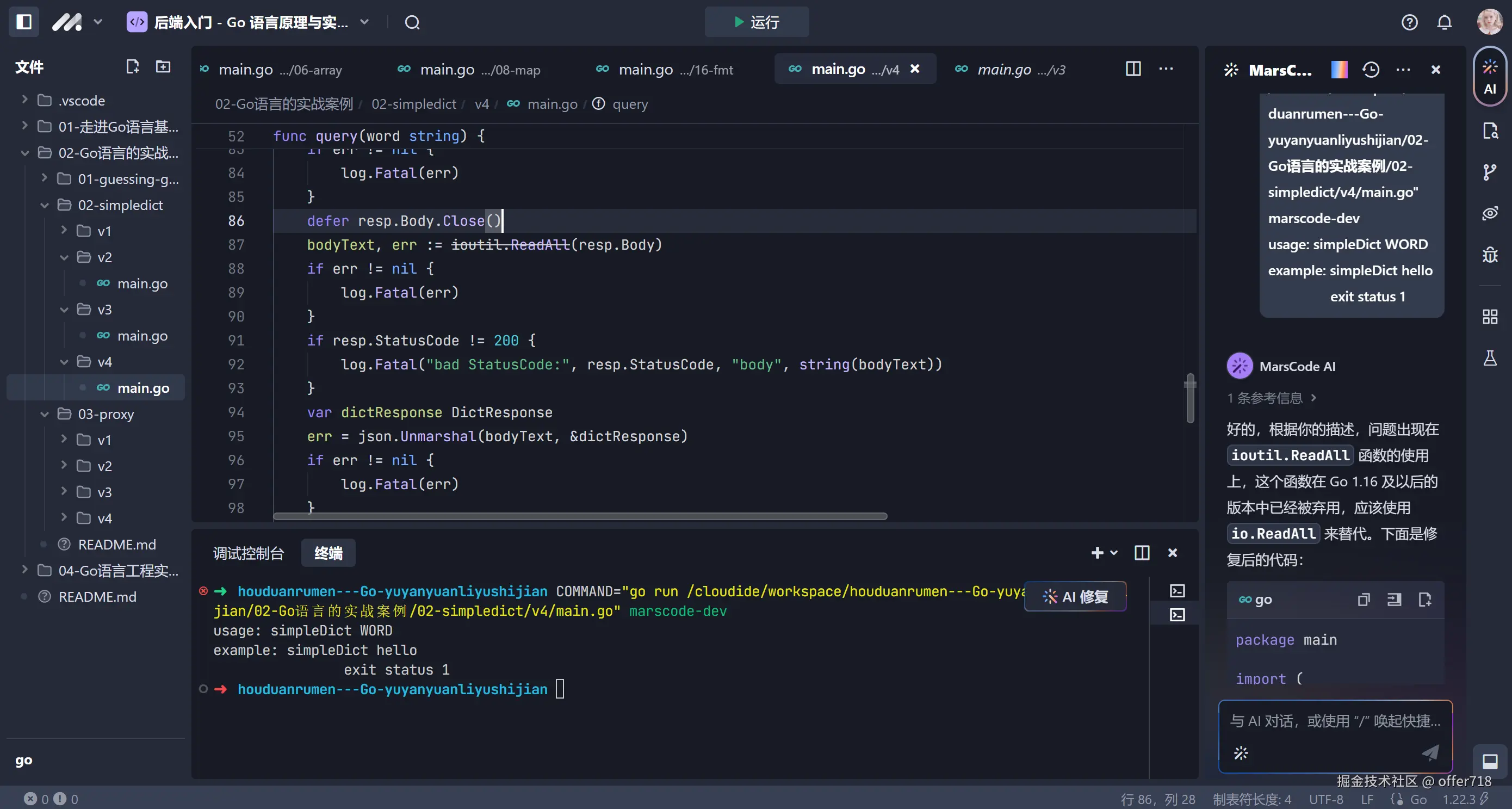The width and height of the screenshot is (1512, 809).
Task: Click the new file icon in file panel
Action: tap(133, 66)
